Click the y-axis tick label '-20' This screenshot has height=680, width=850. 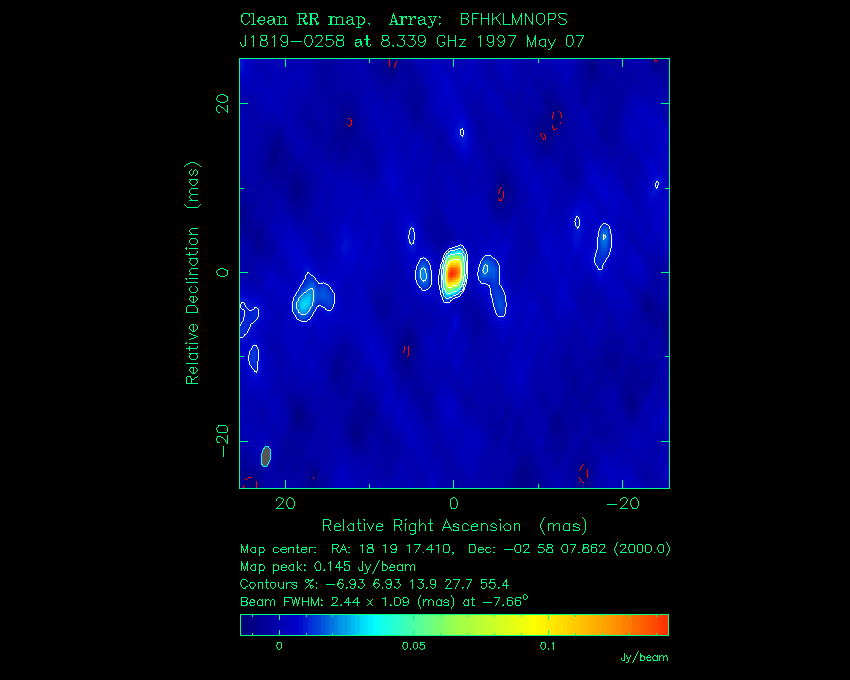[222, 441]
